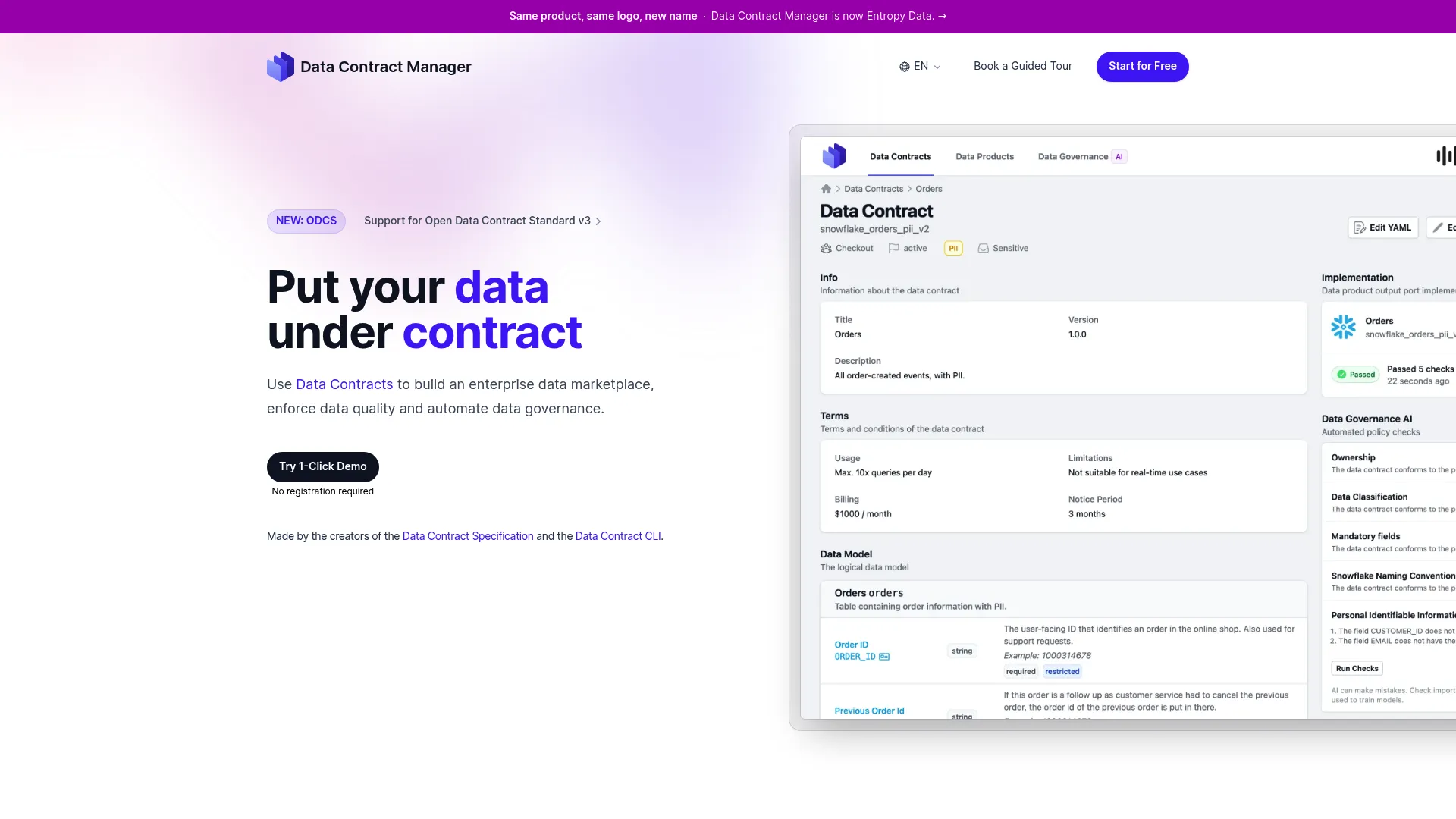This screenshot has width=1456, height=819.
Task: Click the string type badge for Order ID
Action: pos(962,651)
